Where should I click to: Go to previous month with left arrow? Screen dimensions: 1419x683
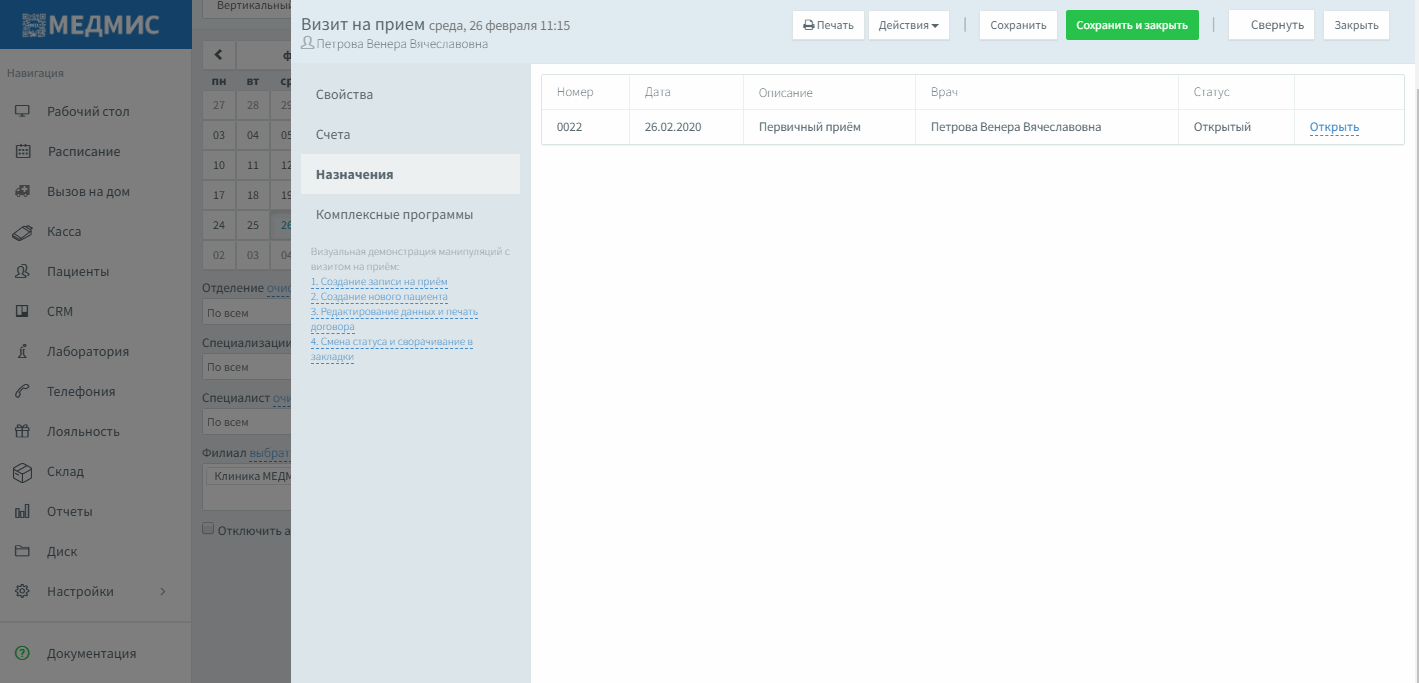tap(218, 55)
